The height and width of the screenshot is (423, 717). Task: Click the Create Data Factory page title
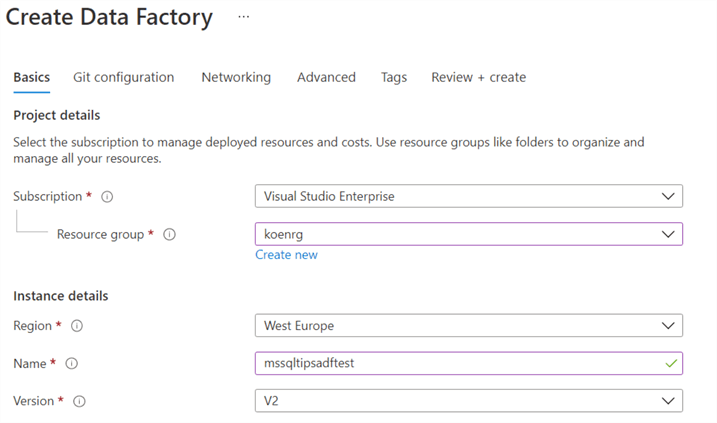tap(110, 18)
